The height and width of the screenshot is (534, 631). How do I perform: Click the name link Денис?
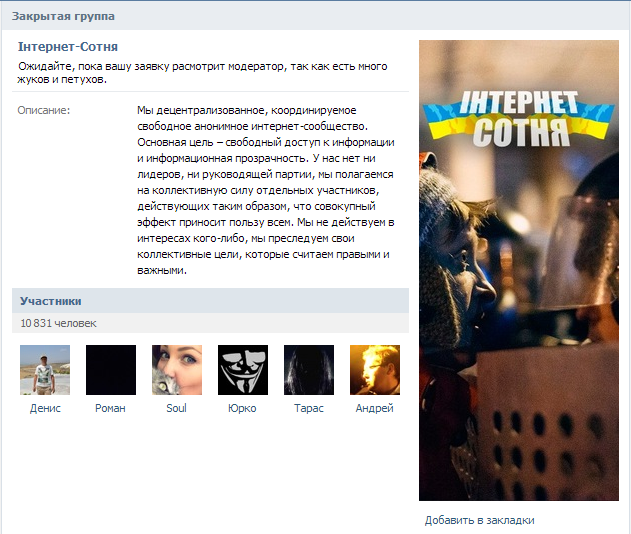click(45, 408)
